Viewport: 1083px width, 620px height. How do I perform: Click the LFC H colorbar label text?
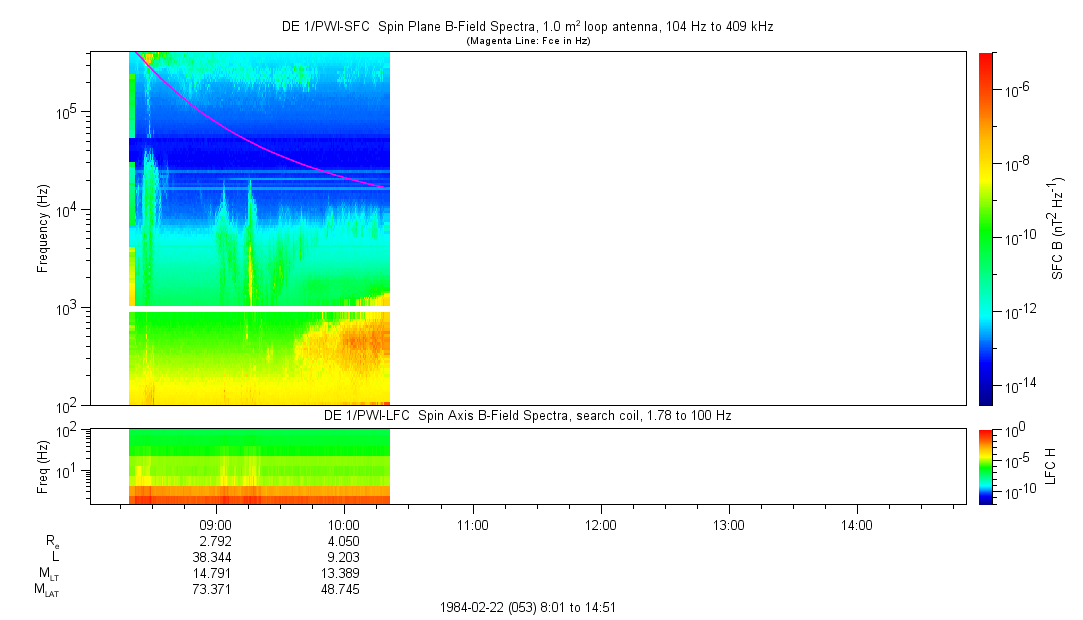point(1051,466)
